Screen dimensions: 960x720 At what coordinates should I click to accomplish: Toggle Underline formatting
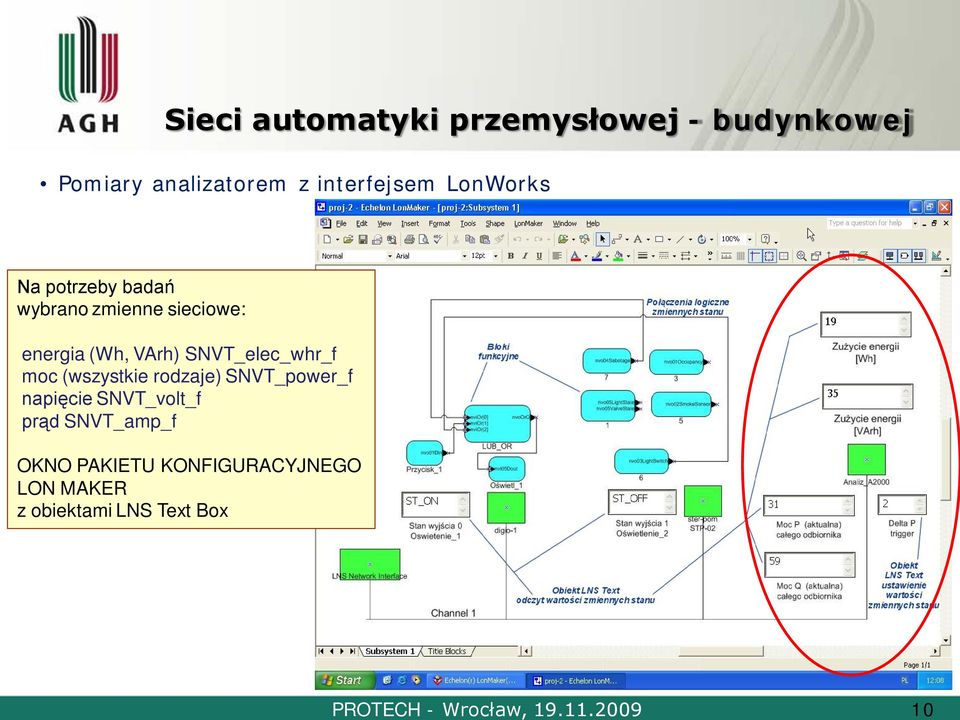pyautogui.click(x=539, y=256)
